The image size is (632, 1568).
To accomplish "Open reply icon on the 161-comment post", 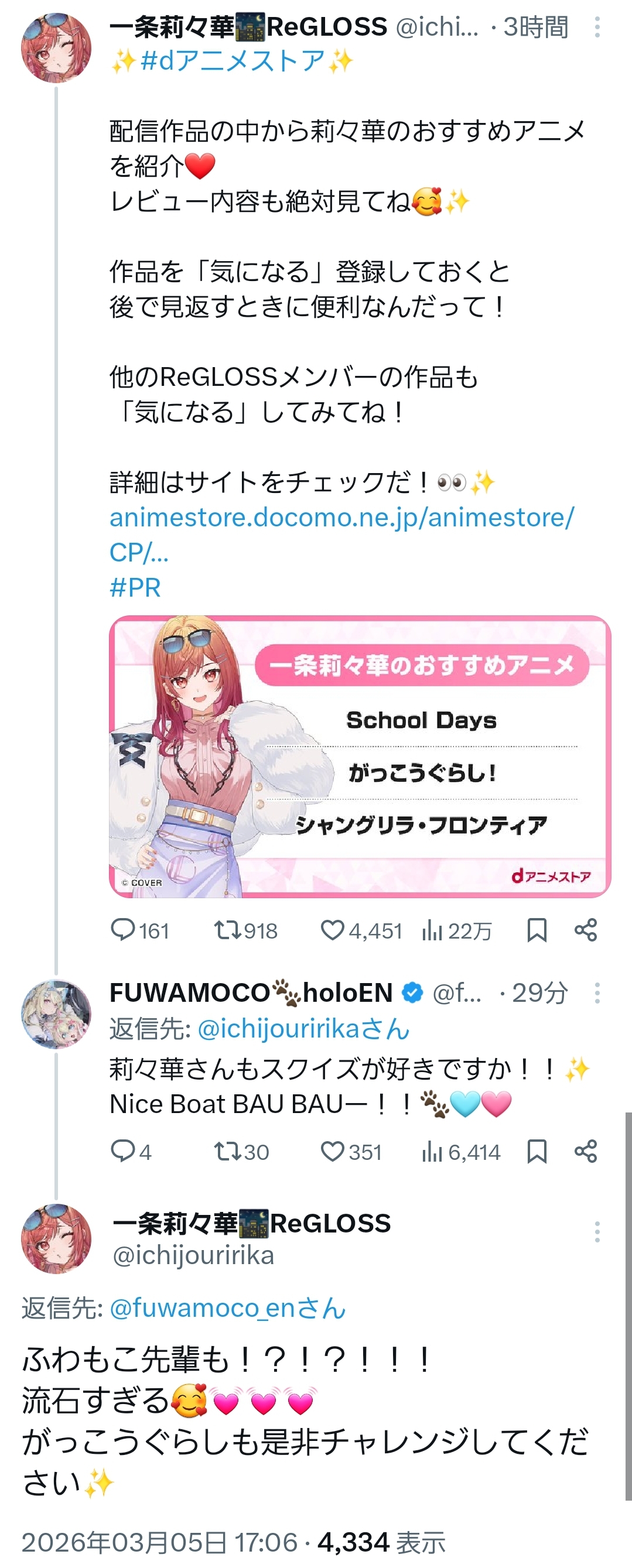I will pyautogui.click(x=122, y=929).
